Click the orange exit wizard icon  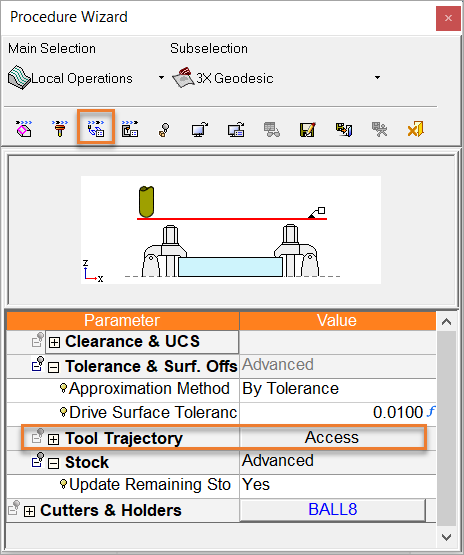(416, 129)
